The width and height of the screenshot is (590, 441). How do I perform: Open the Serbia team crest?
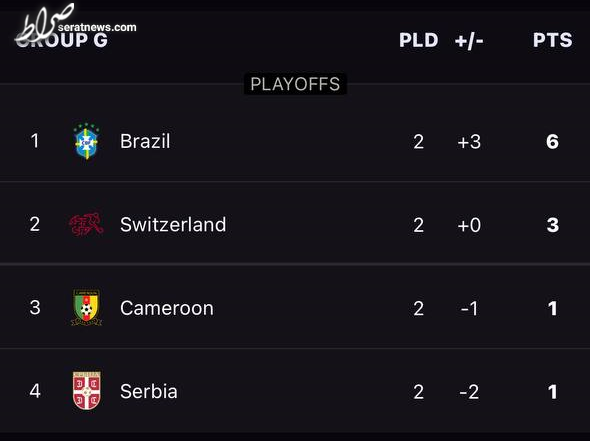87,391
